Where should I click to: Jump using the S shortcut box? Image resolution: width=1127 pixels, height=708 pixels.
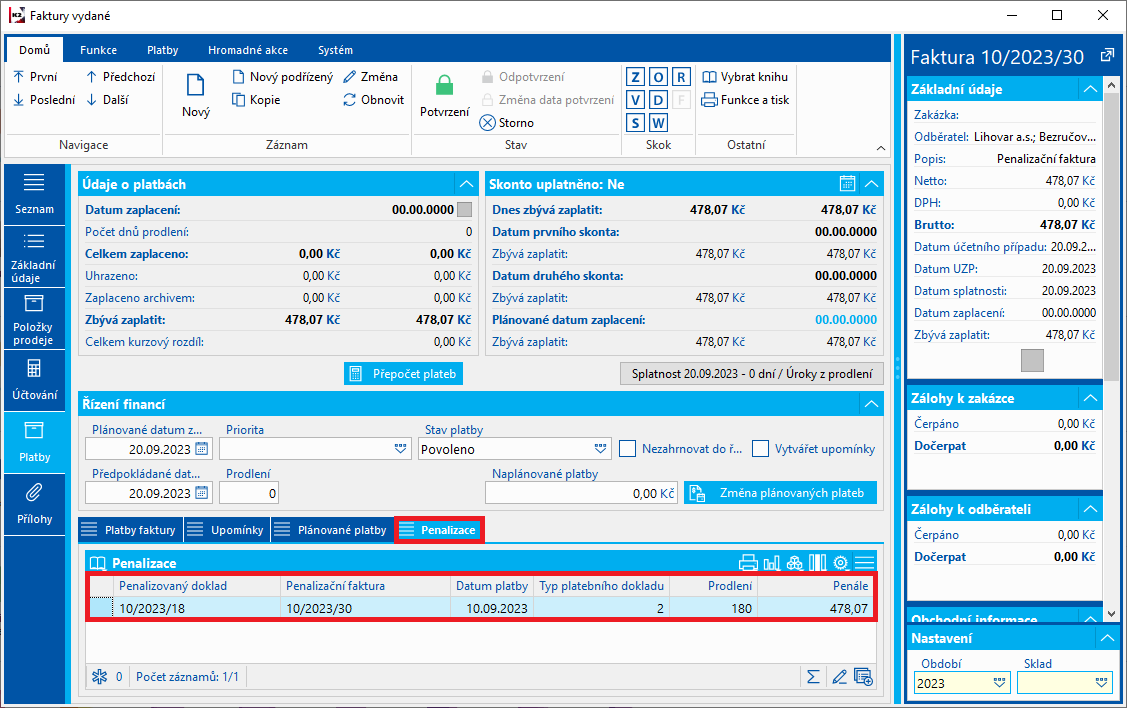click(x=635, y=123)
